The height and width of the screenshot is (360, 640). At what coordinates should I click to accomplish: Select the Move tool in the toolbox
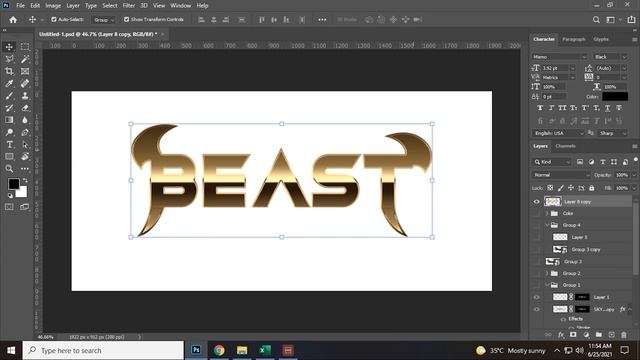point(9,47)
